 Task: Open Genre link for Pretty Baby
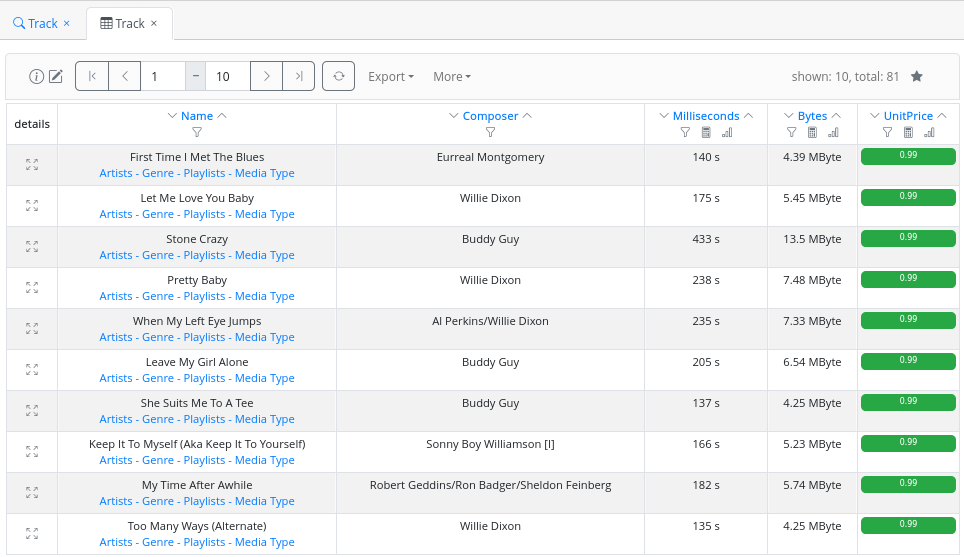(x=158, y=296)
